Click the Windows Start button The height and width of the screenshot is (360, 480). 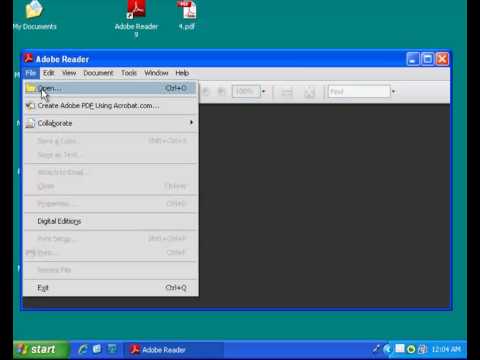point(41,349)
